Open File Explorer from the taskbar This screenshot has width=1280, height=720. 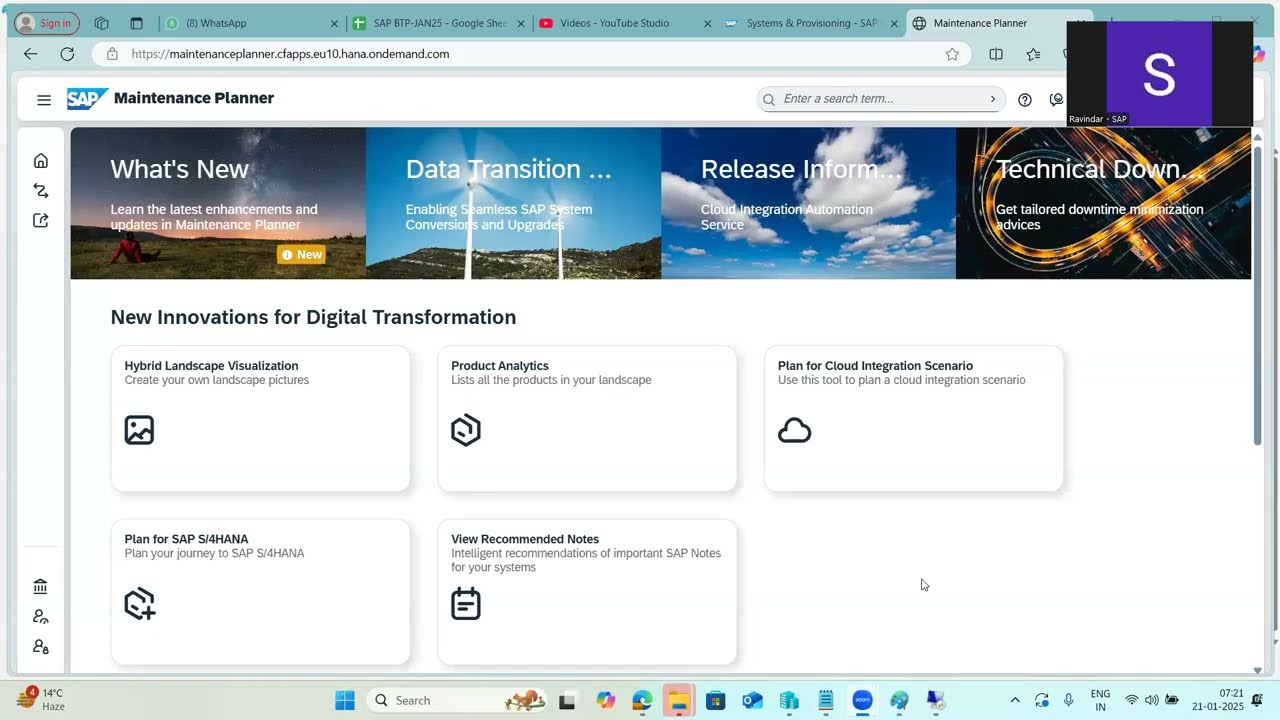[x=678, y=700]
